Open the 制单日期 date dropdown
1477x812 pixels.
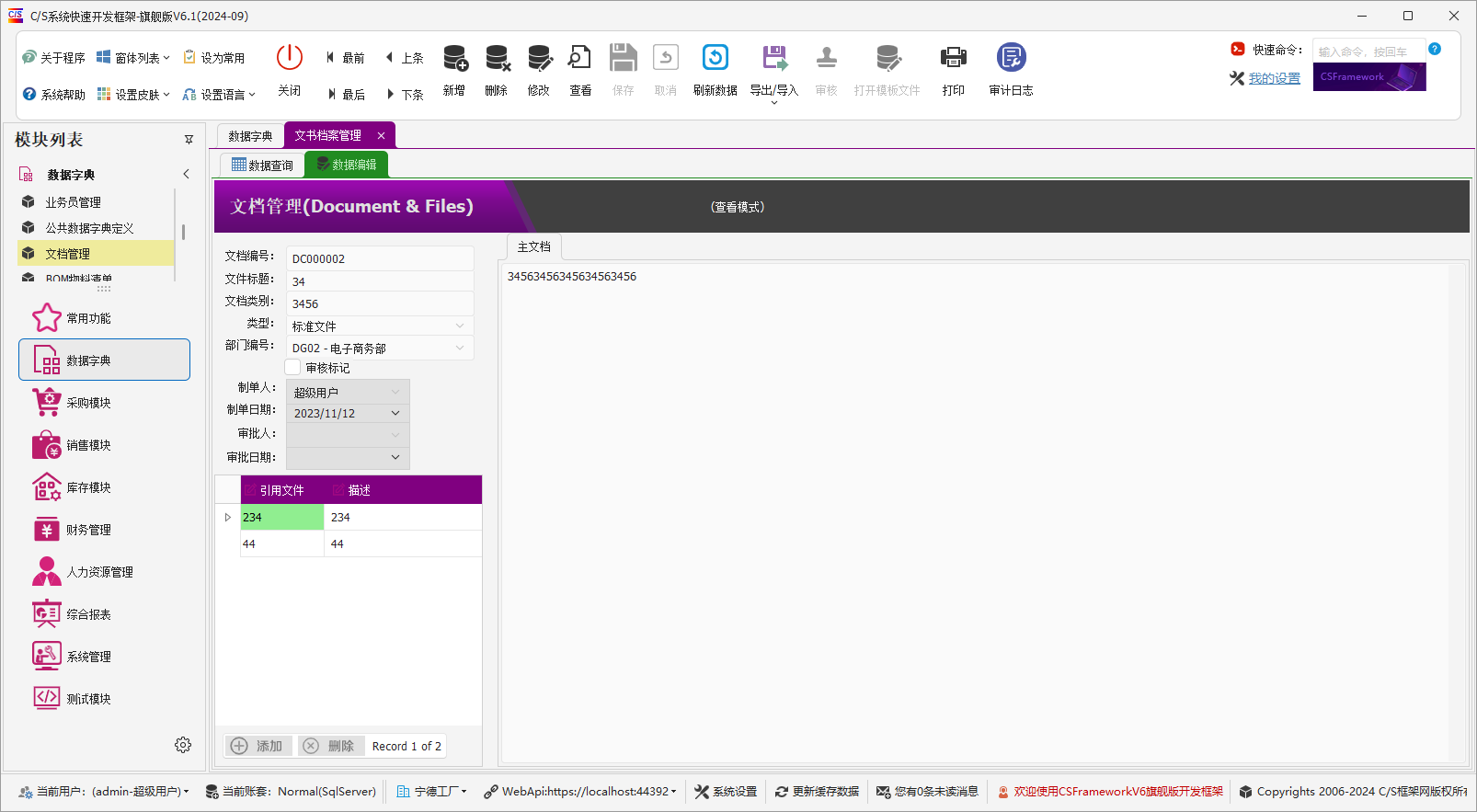pyautogui.click(x=395, y=413)
